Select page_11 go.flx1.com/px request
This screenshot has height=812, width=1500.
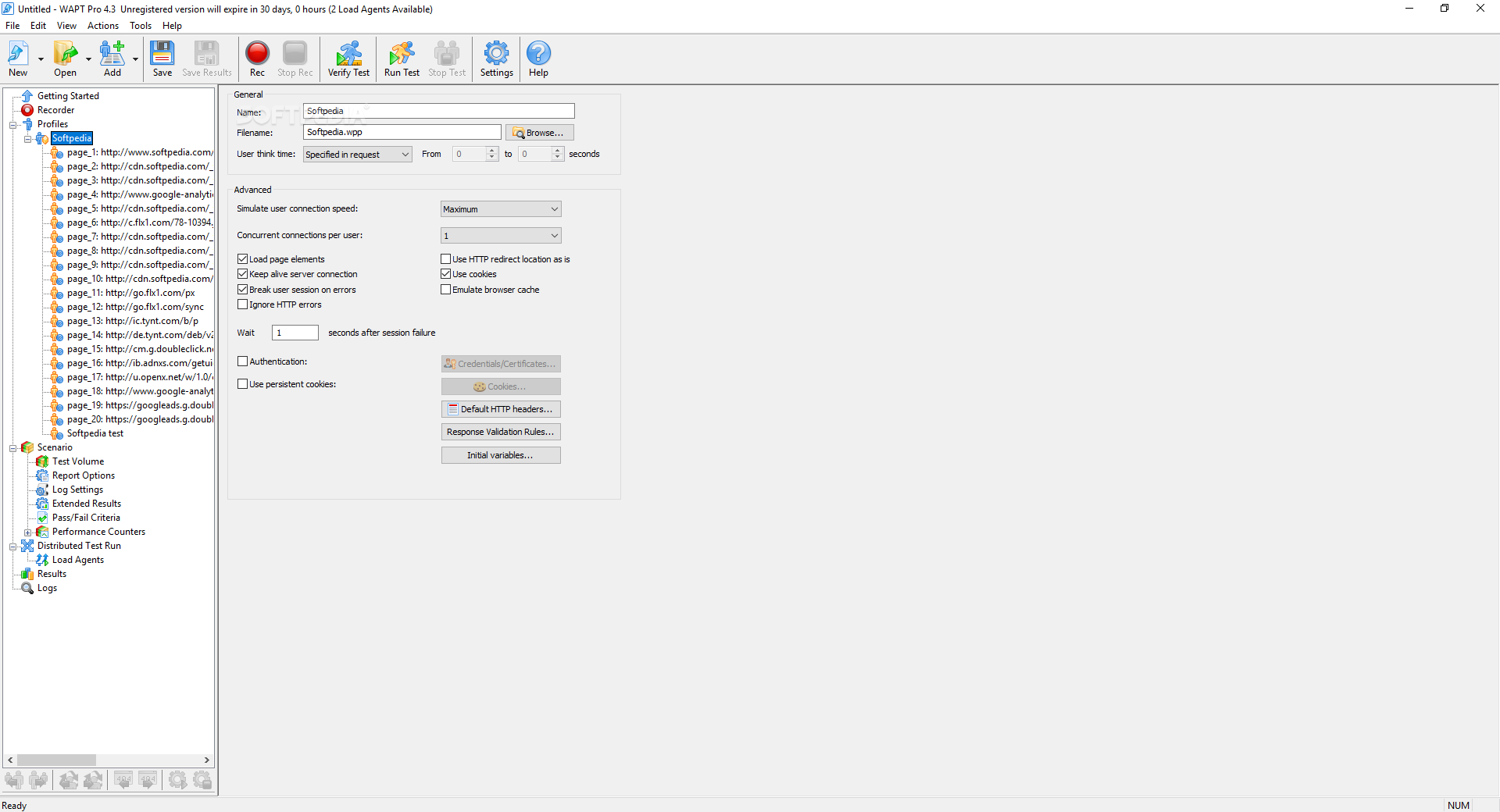130,293
